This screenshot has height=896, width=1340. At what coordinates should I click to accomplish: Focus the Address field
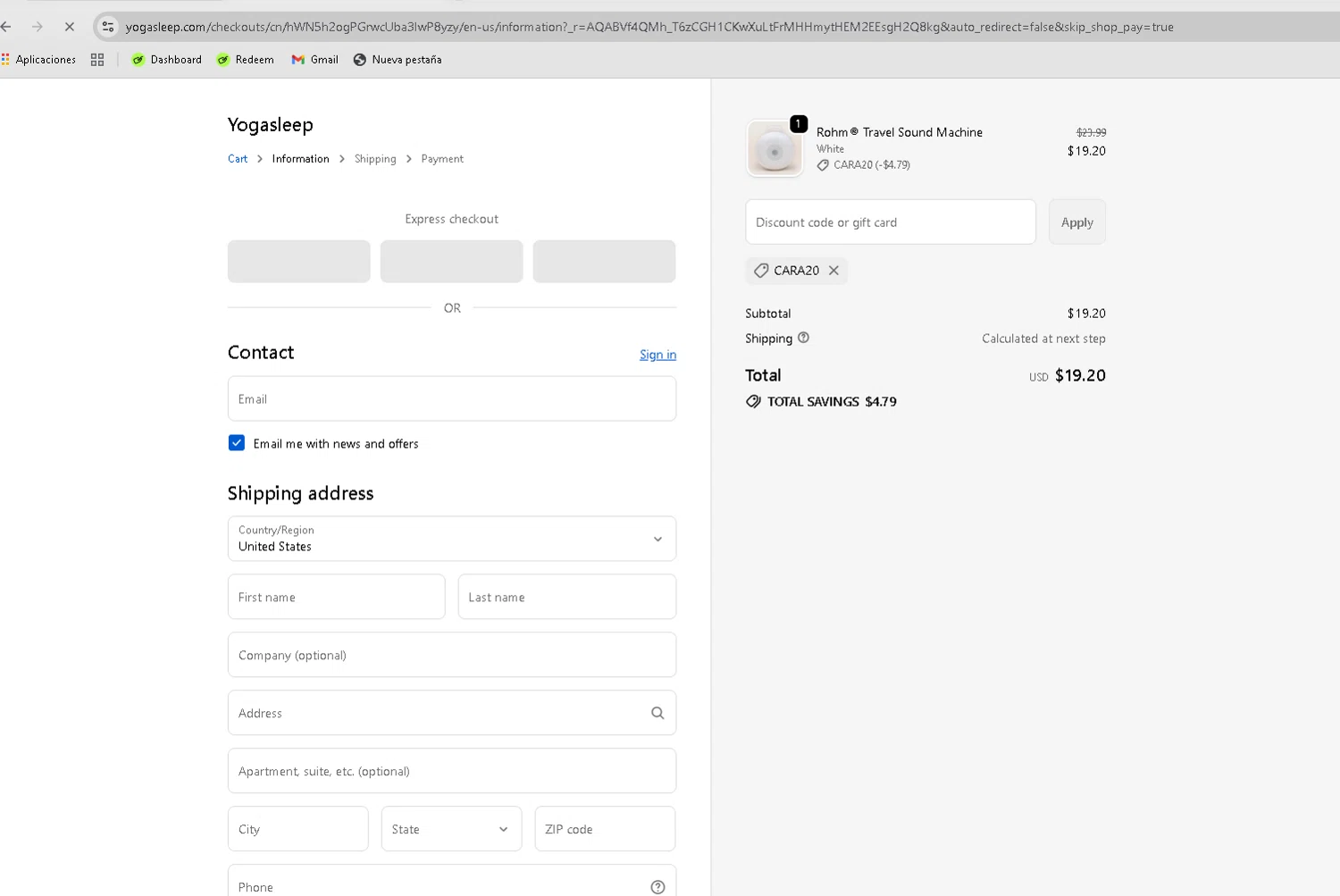click(452, 713)
